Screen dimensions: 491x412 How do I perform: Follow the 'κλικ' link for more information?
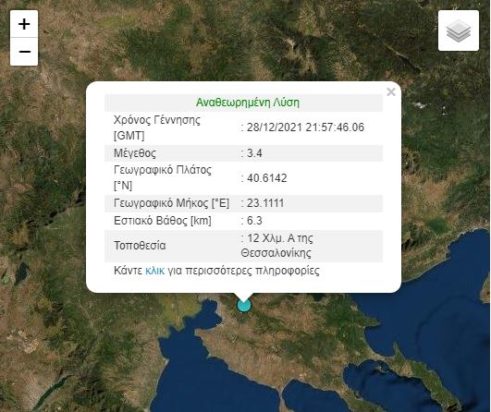[155, 270]
